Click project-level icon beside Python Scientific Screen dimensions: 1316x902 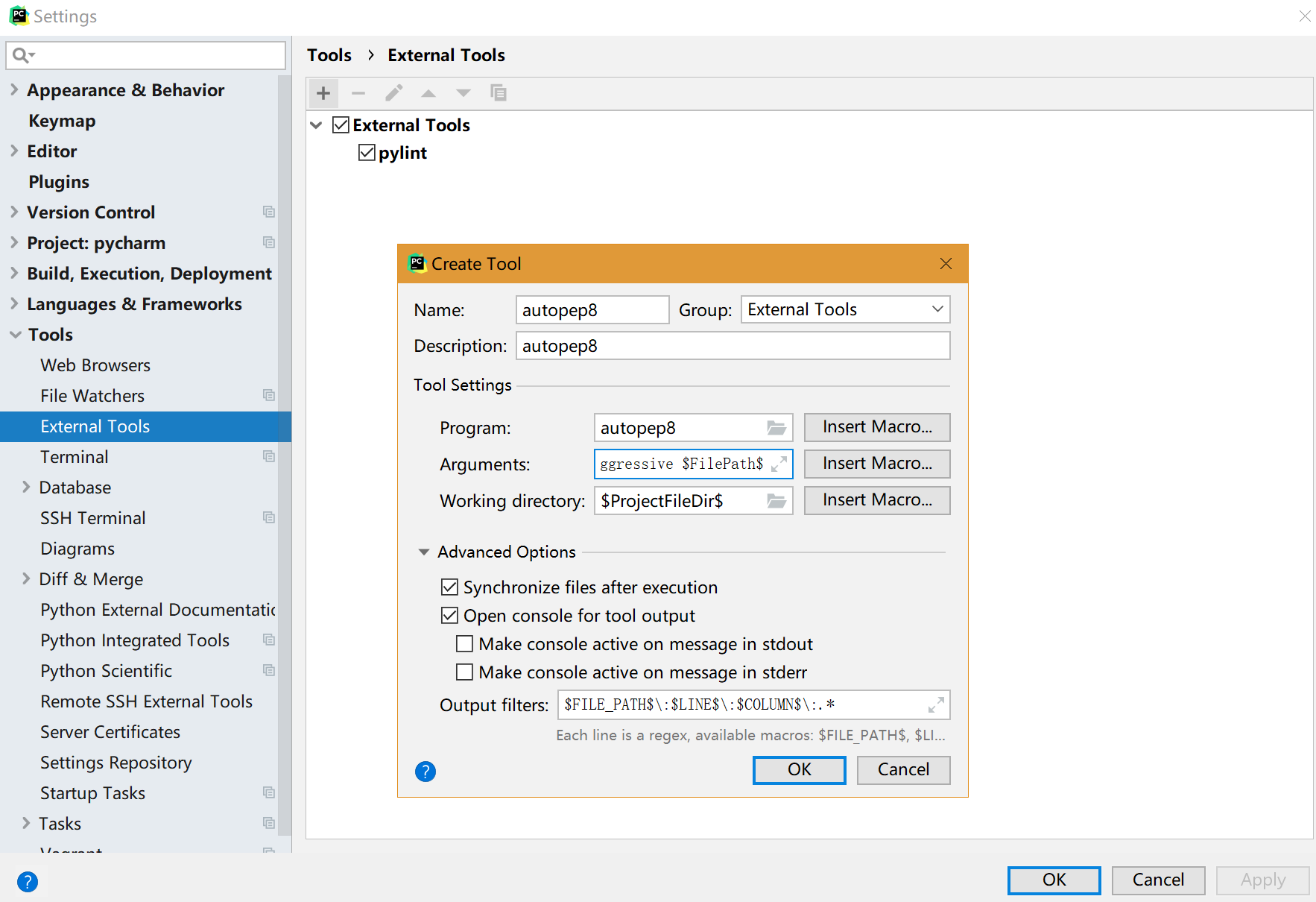269,671
